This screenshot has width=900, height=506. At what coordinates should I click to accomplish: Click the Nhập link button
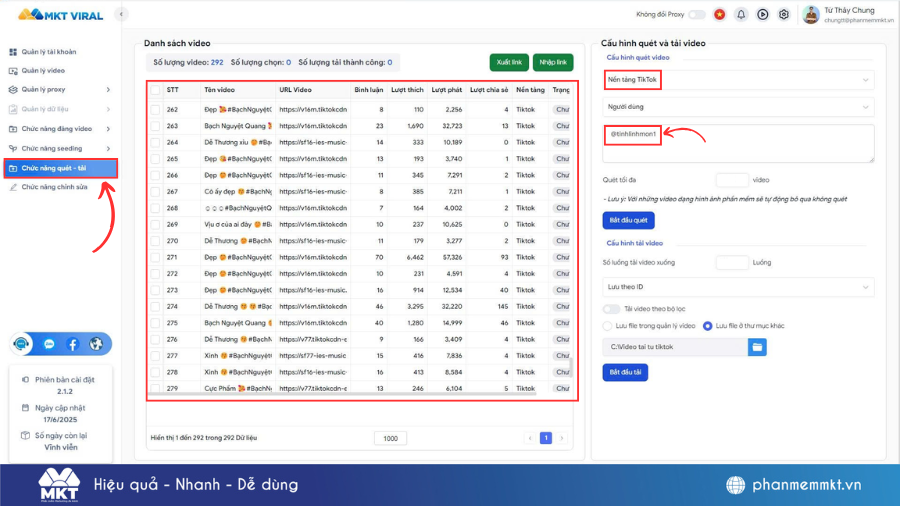553,62
